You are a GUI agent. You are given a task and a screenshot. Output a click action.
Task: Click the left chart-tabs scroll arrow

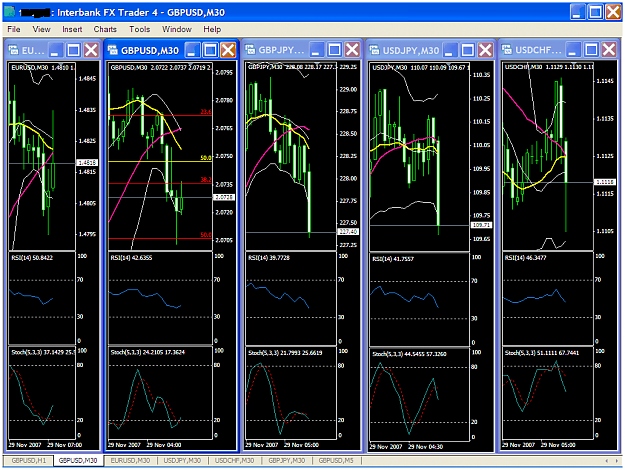[x=607, y=461]
